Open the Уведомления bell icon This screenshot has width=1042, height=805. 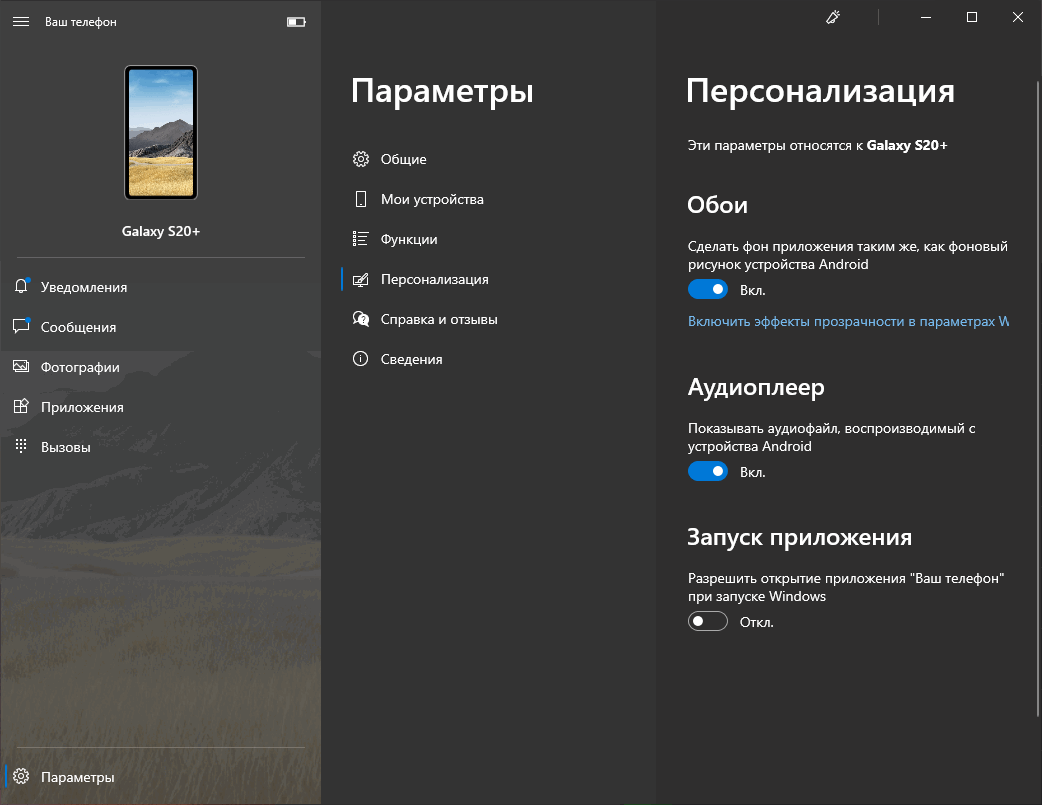coord(21,287)
